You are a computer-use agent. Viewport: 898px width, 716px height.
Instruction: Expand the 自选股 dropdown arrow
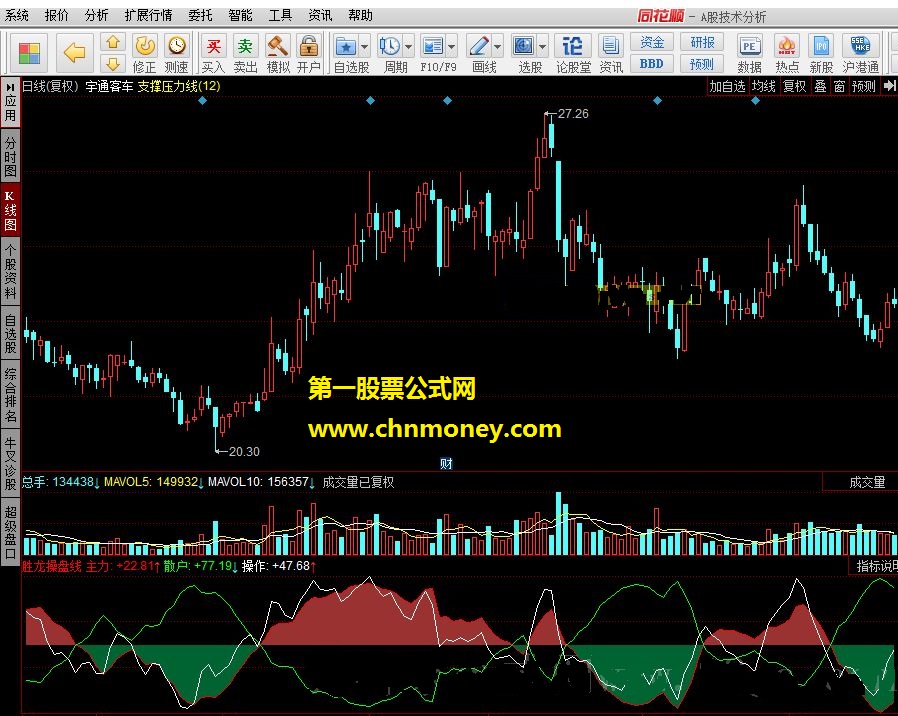tap(365, 47)
